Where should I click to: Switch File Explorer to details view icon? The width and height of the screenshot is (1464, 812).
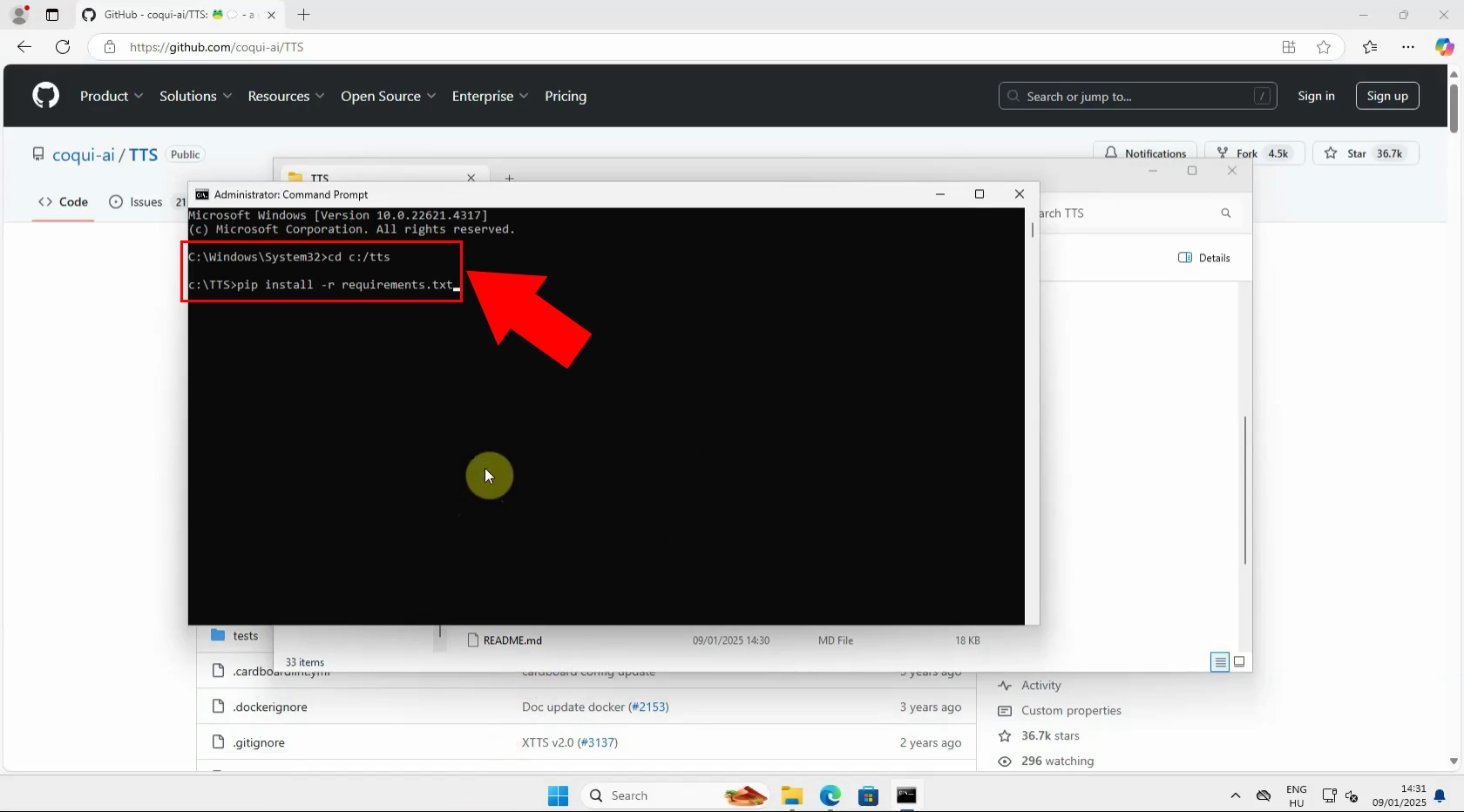[1220, 662]
